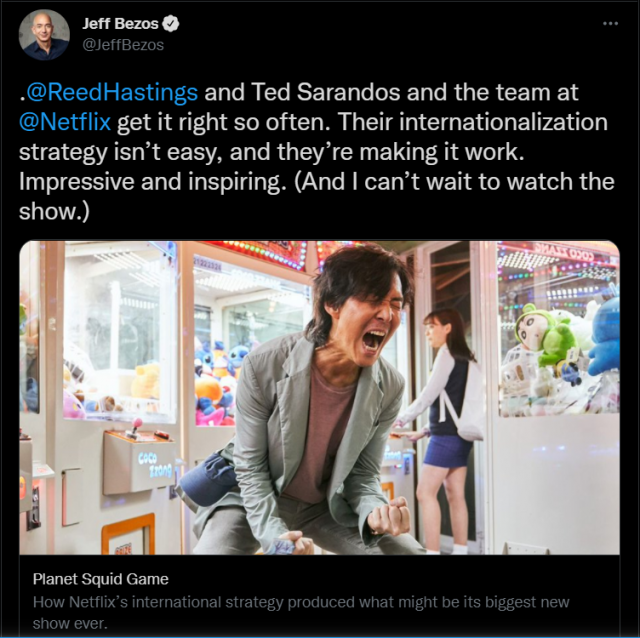The image size is (640, 638).
Task: Click the man's clenched fist in the photo
Action: 387,518
